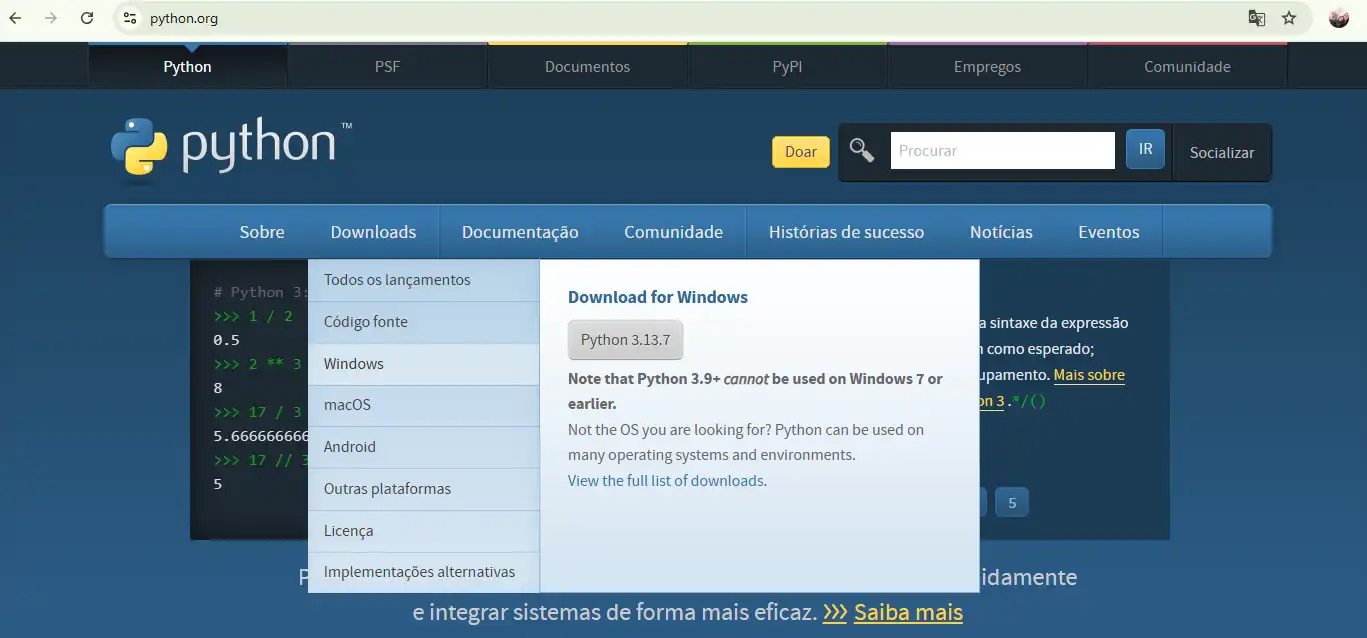Screen dimensions: 1367x638
Task: Click the Google Translate icon in the address bar
Action: coord(1257,18)
